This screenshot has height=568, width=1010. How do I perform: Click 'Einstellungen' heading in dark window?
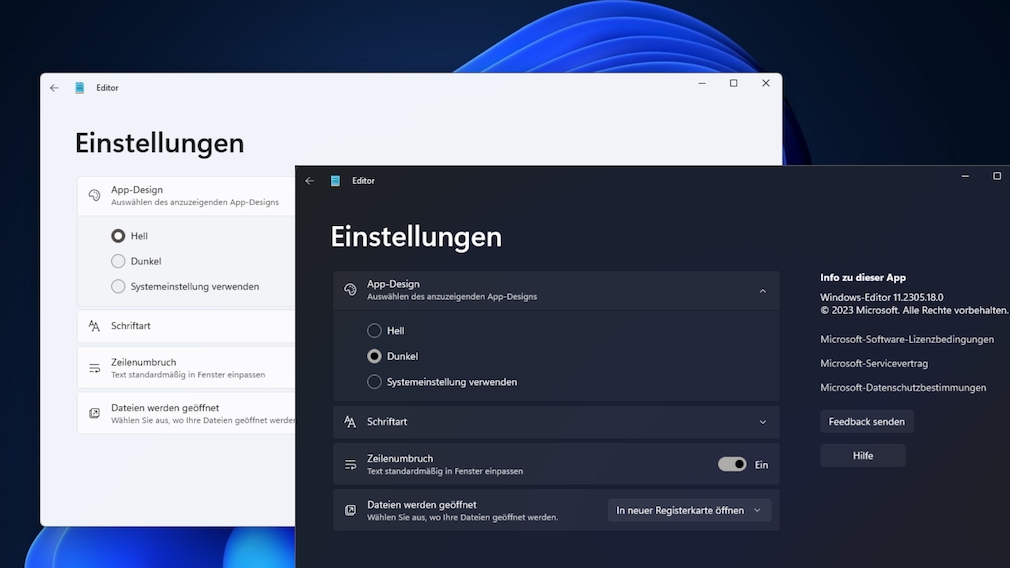pyautogui.click(x=416, y=237)
